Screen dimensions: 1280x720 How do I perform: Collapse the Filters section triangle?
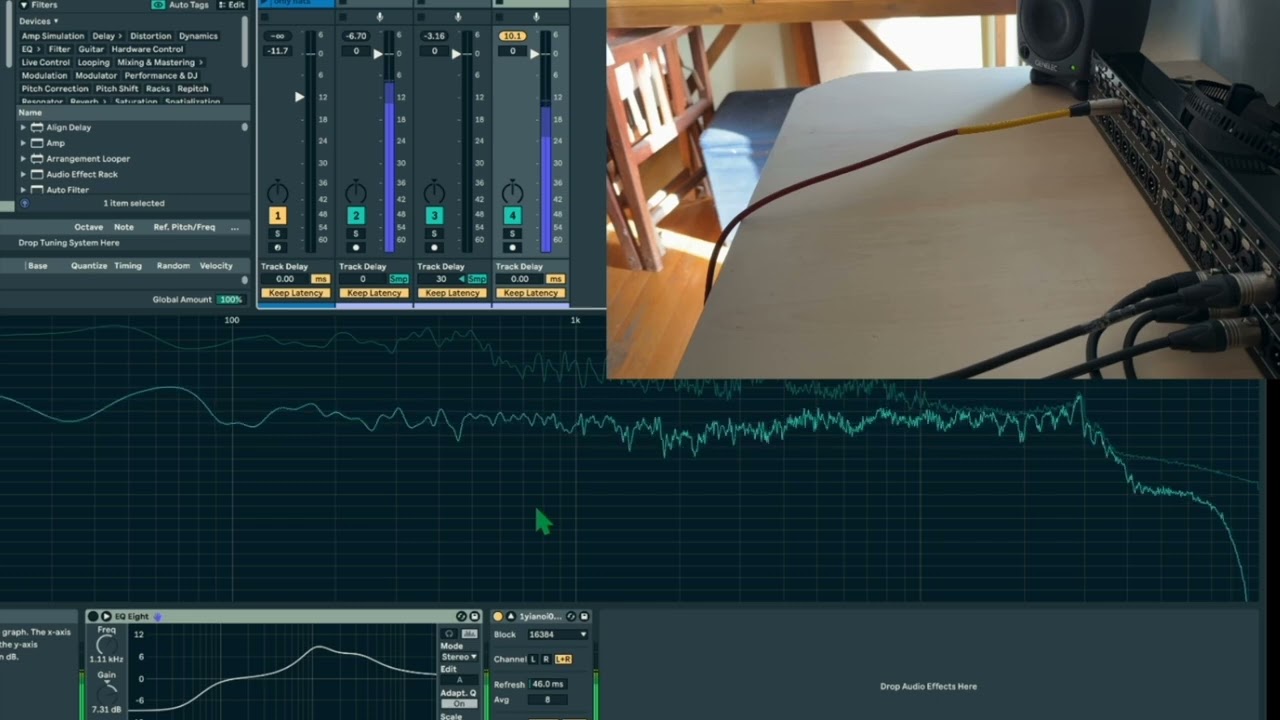24,5
